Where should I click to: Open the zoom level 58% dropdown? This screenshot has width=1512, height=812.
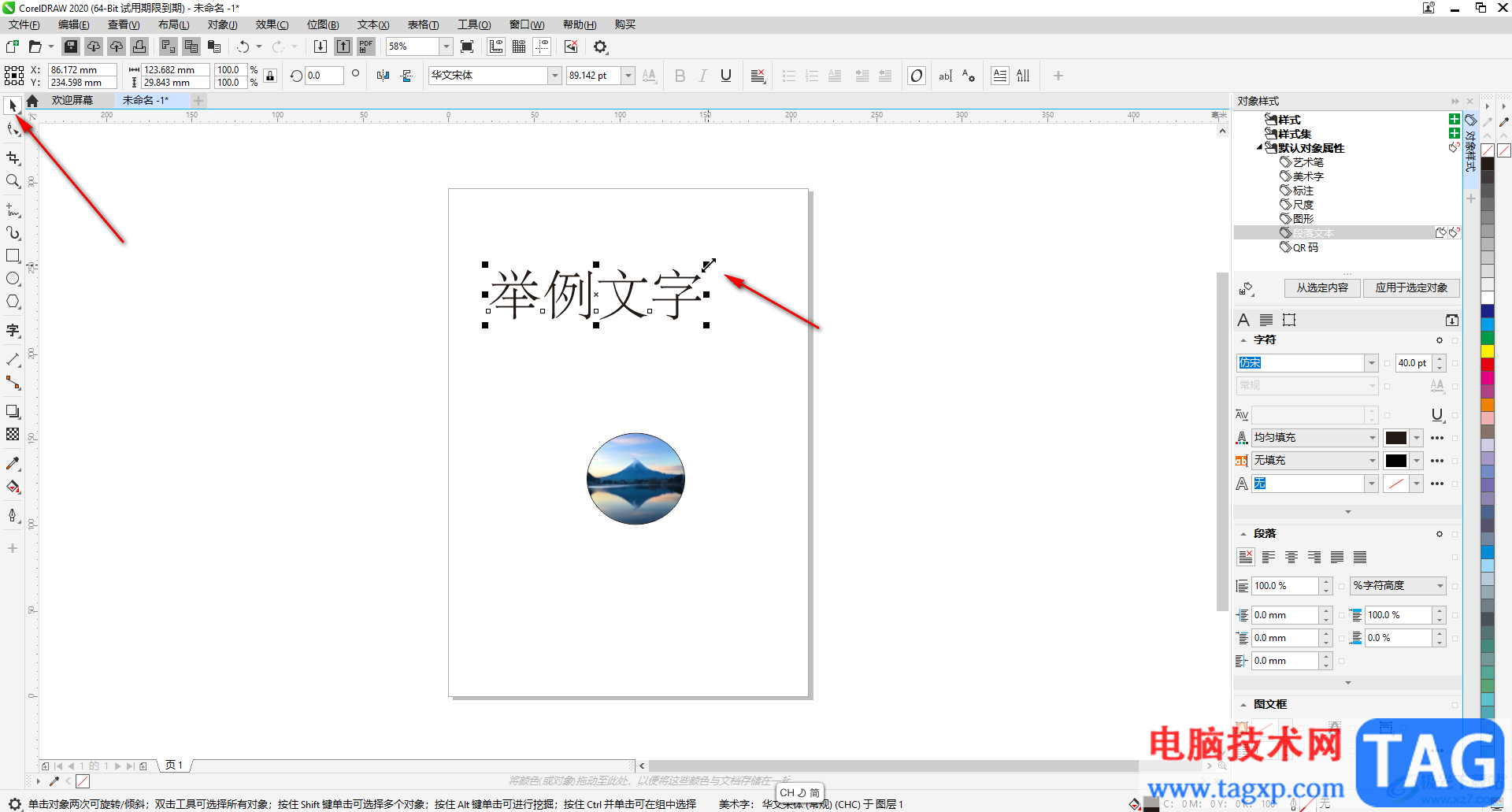pyautogui.click(x=446, y=46)
